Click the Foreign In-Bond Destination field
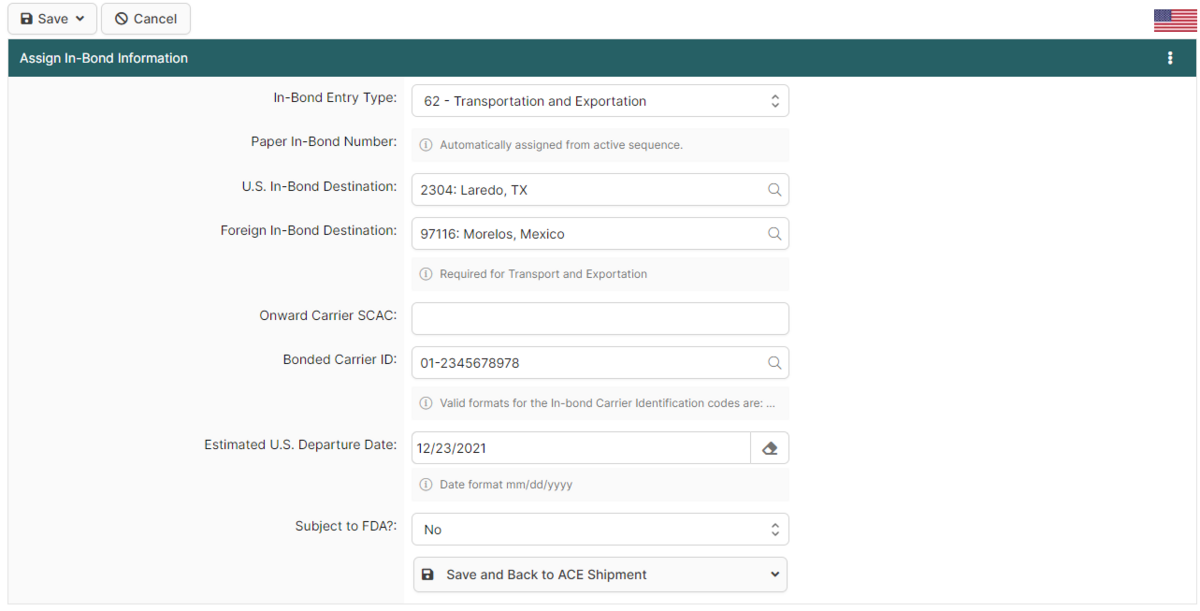 coord(585,234)
